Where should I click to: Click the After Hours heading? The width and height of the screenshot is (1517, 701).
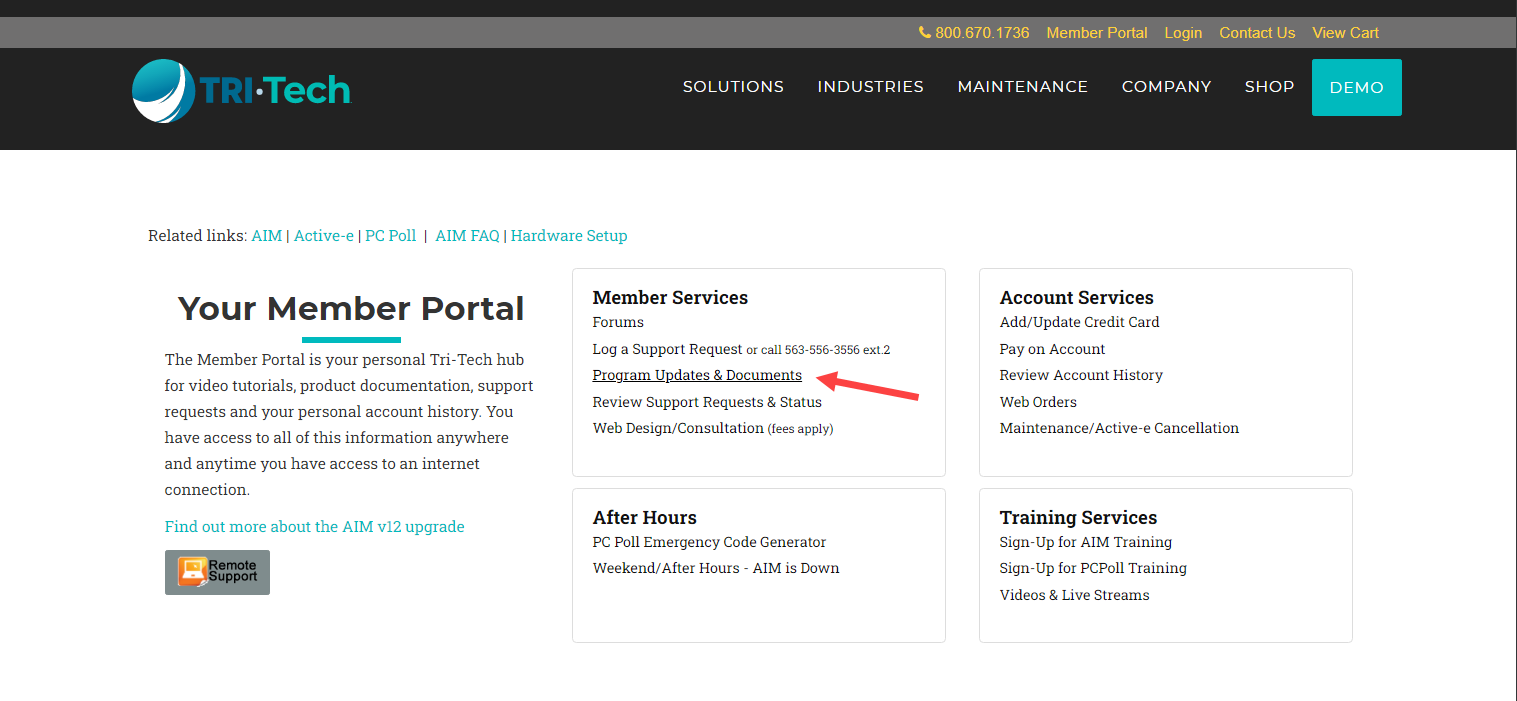pyautogui.click(x=645, y=517)
